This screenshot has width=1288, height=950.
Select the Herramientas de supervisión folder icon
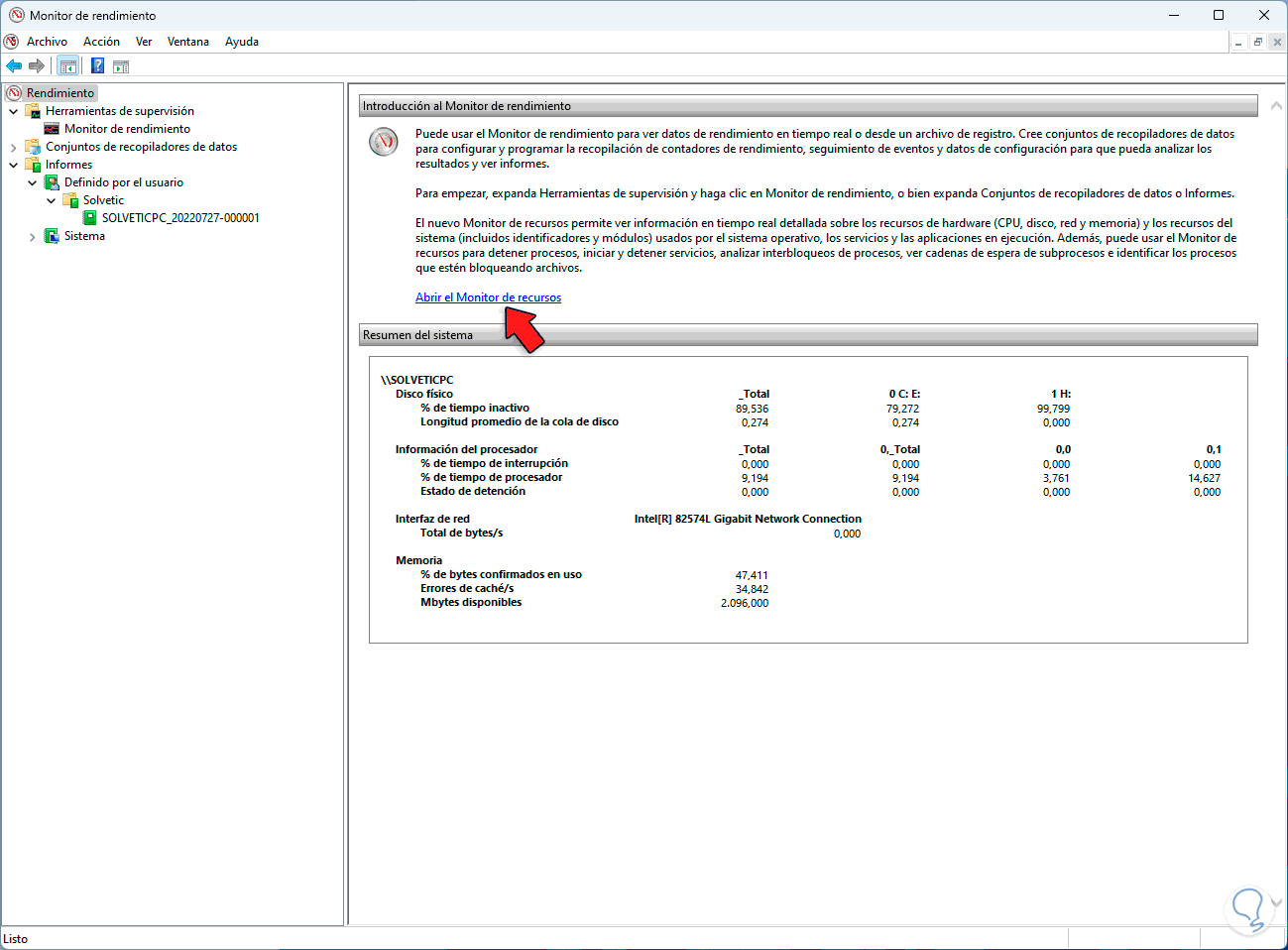pyautogui.click(x=33, y=111)
